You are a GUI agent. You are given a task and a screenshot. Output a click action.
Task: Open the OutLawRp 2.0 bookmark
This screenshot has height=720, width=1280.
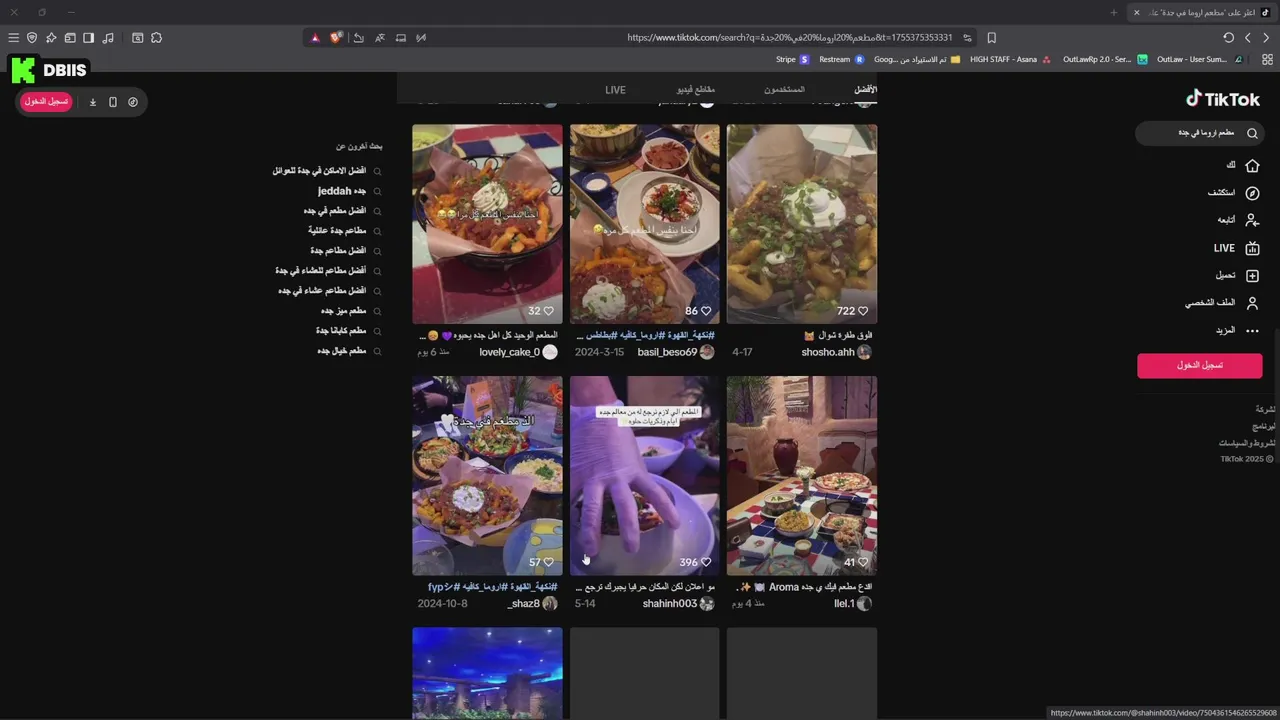click(1105, 59)
